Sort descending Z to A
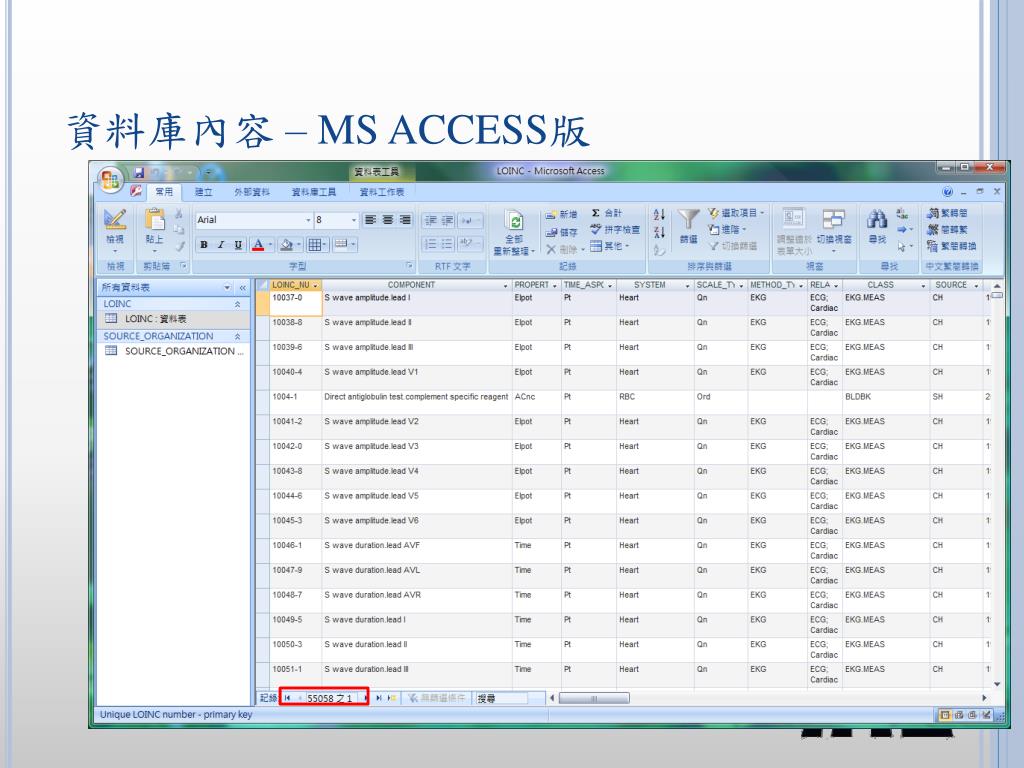 click(x=659, y=232)
